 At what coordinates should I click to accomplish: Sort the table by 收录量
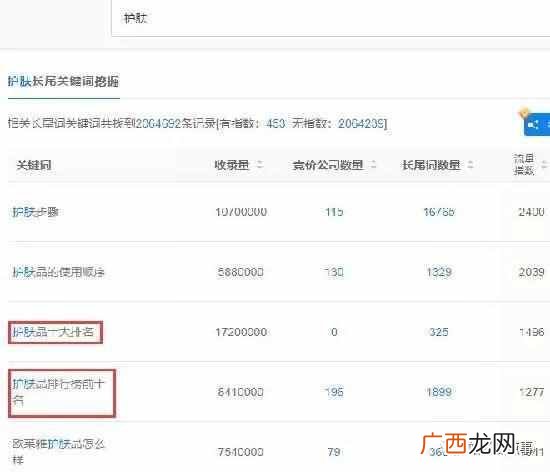[260, 164]
